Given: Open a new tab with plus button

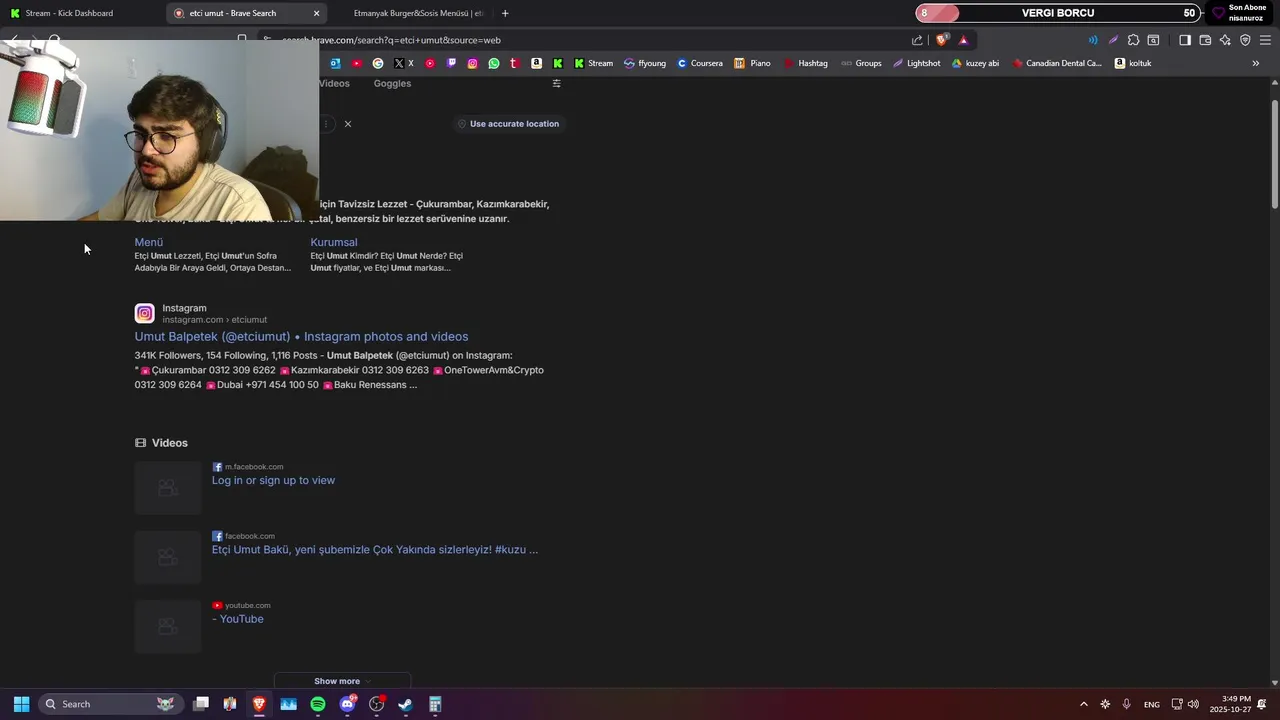Looking at the screenshot, I should pyautogui.click(x=505, y=13).
